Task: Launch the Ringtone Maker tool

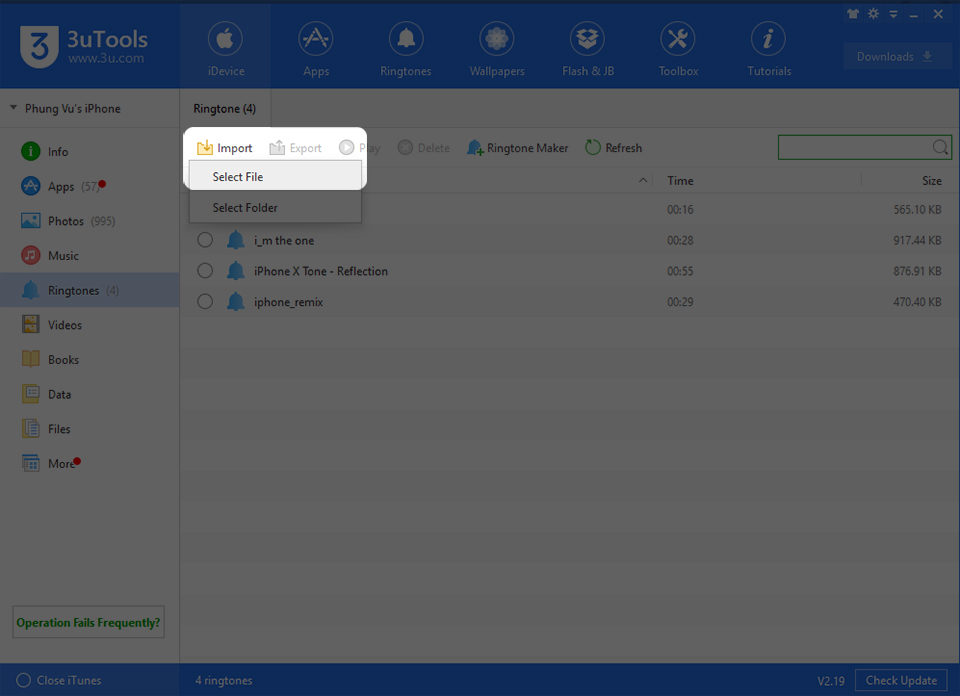Action: (517, 148)
